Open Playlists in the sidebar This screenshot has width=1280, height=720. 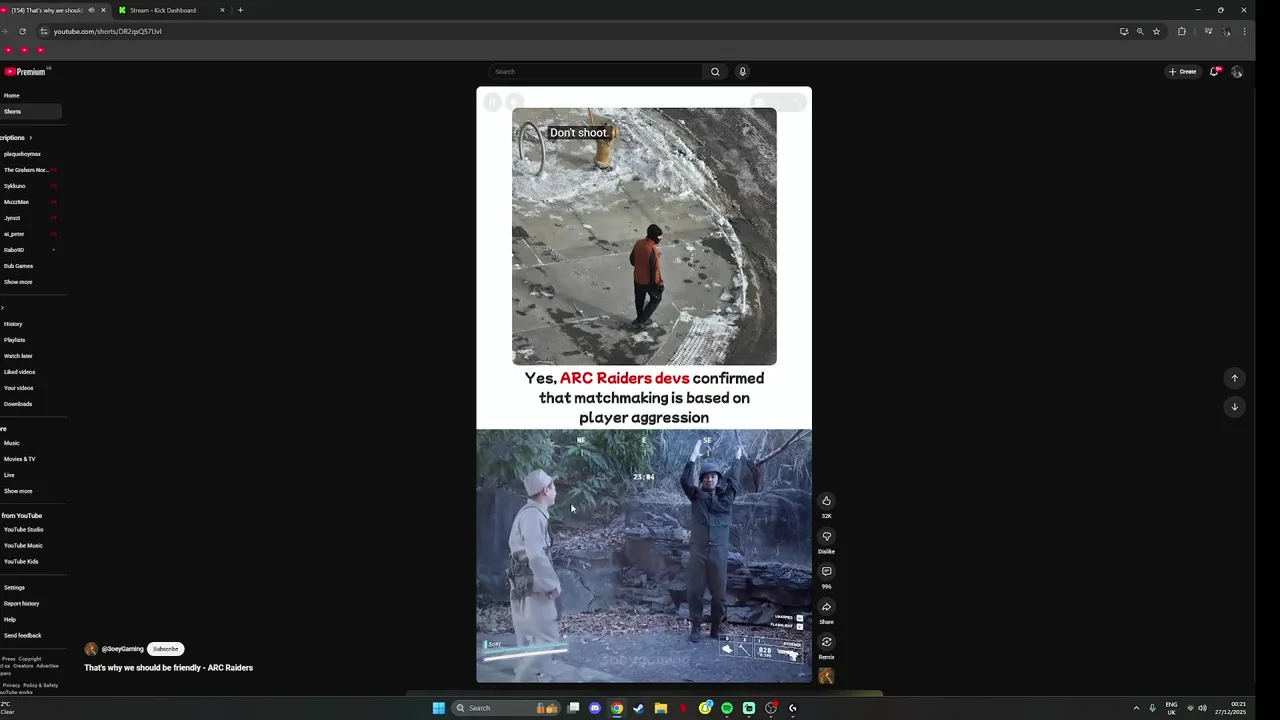(x=14, y=340)
